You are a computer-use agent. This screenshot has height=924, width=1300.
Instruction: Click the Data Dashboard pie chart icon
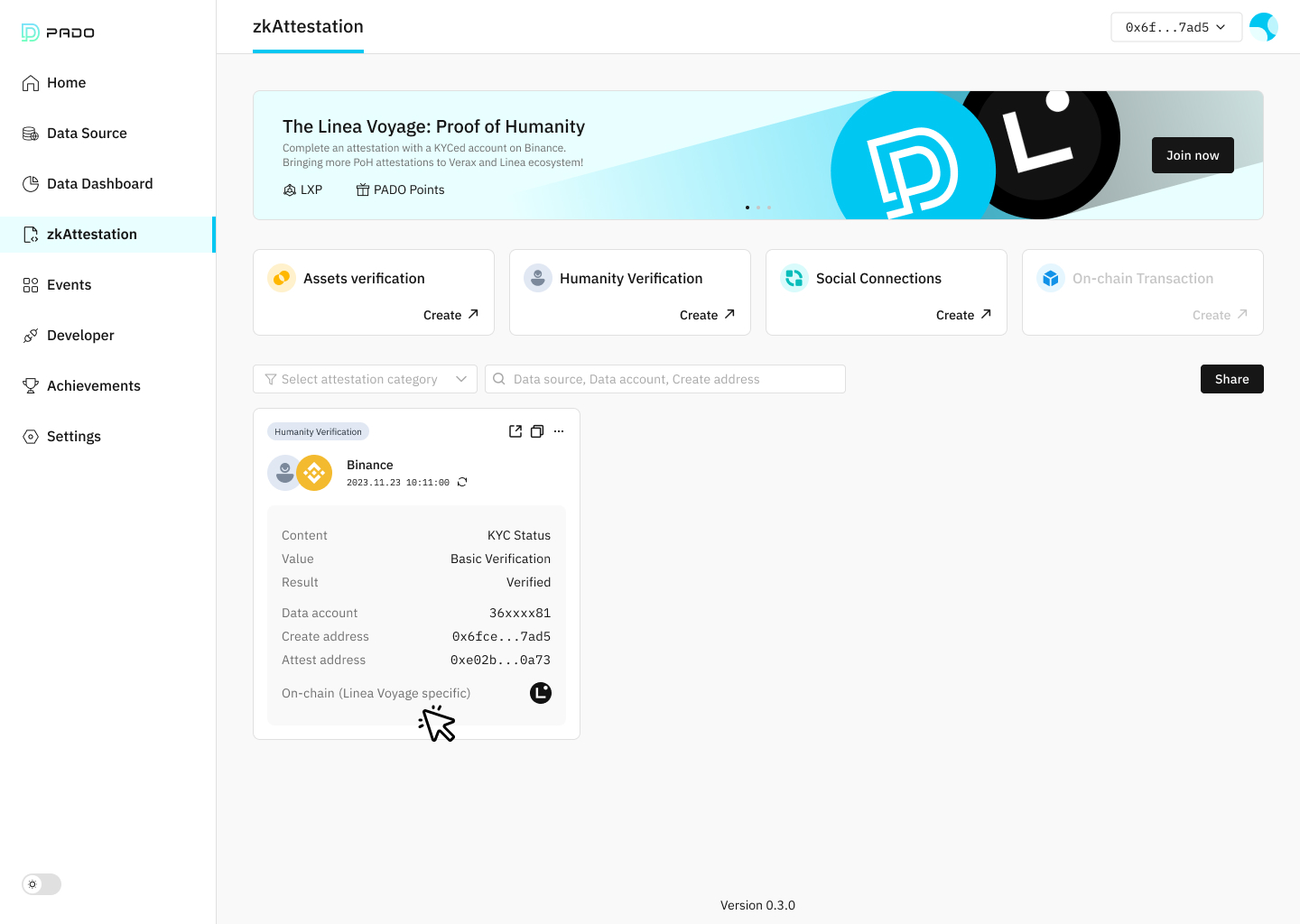[31, 184]
